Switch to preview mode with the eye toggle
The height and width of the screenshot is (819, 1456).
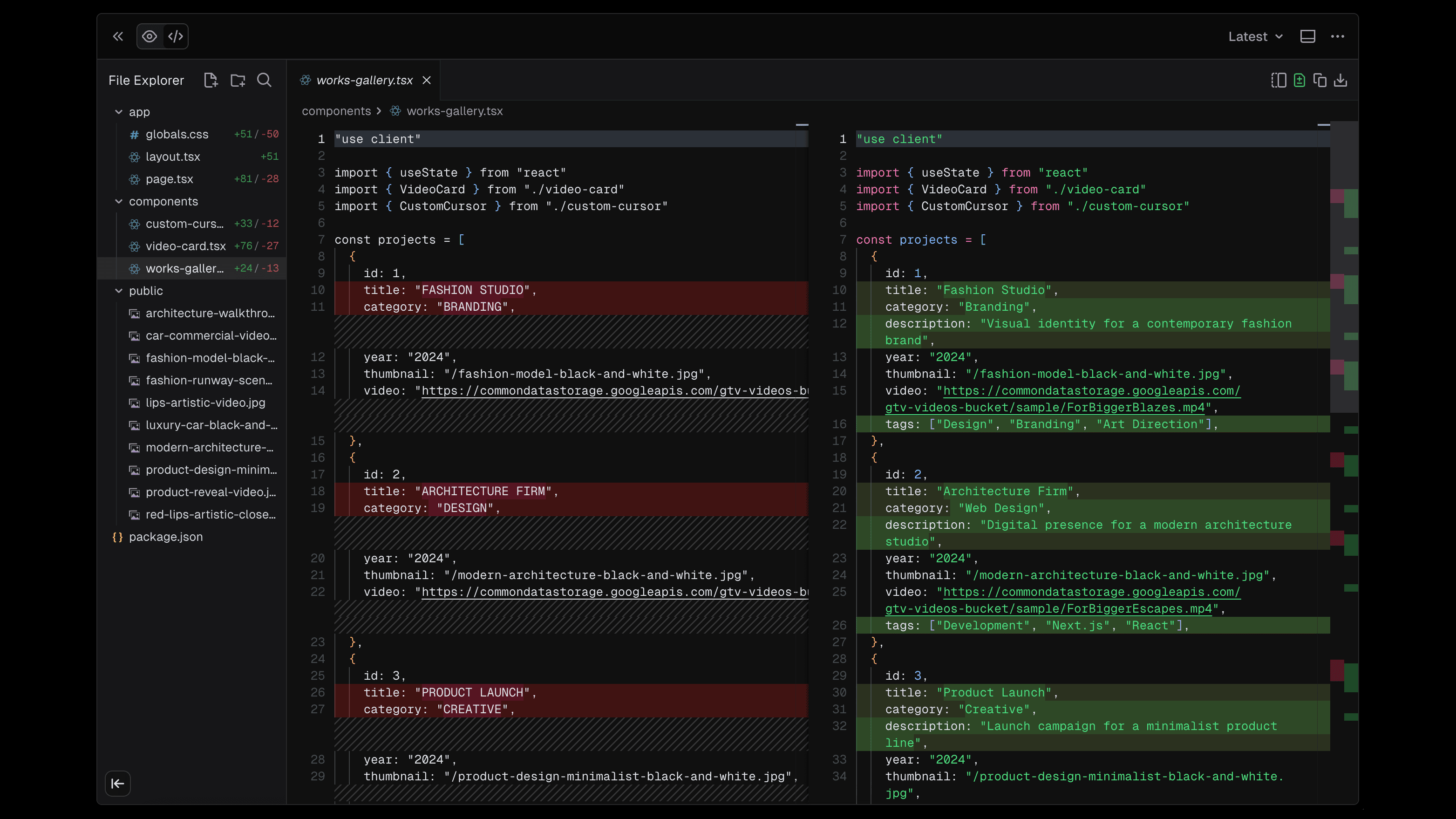pos(149,36)
